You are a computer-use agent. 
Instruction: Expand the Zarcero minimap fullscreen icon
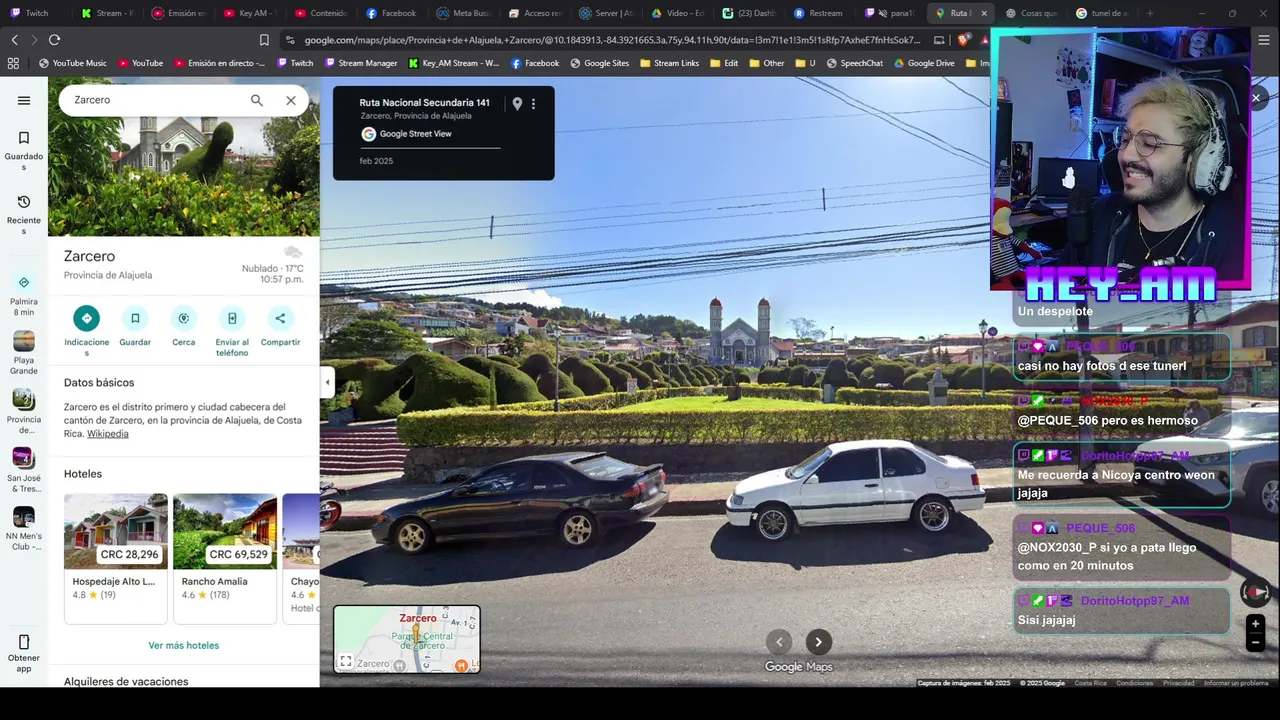click(345, 661)
